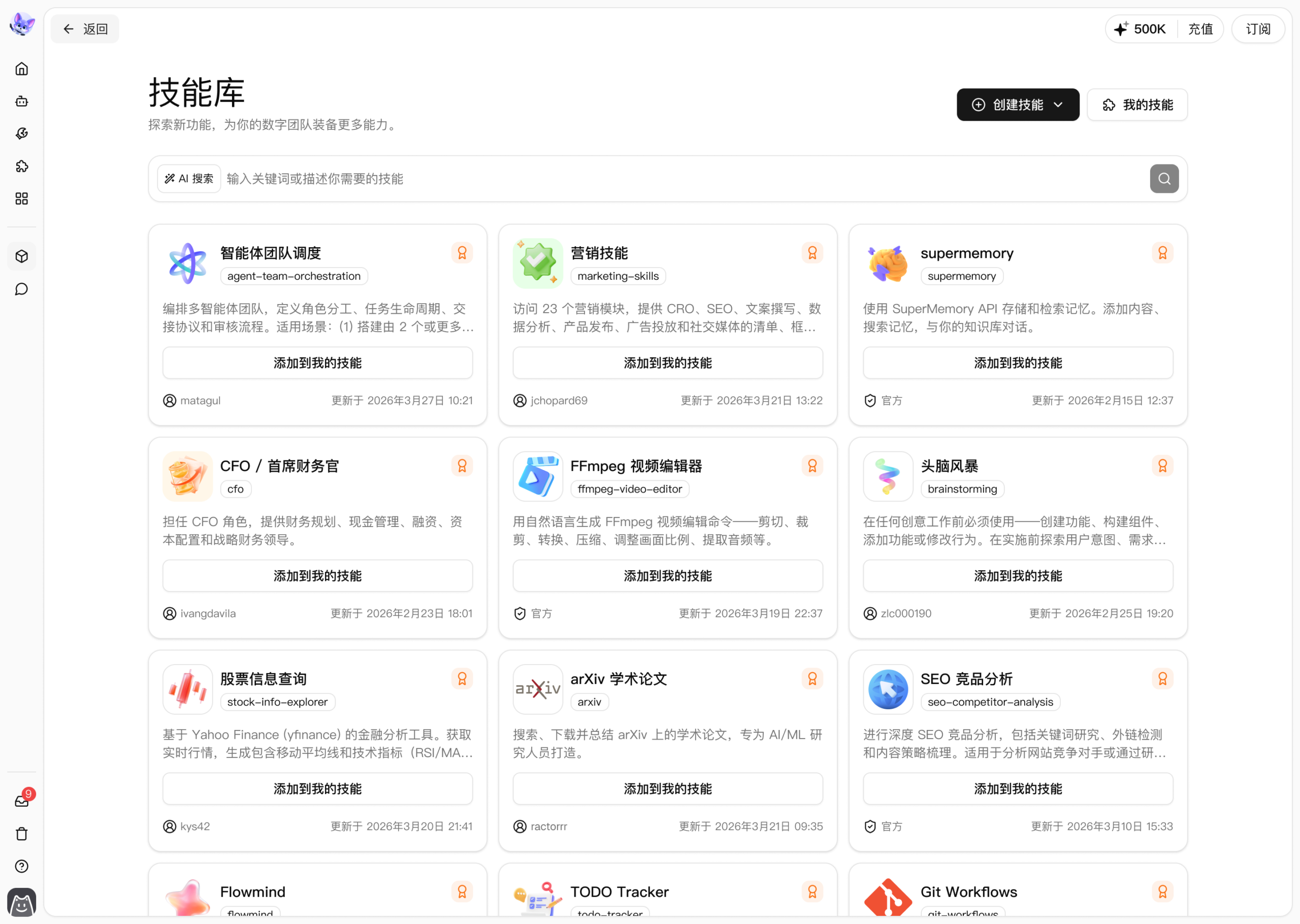Click the 返回 back button

point(85,28)
